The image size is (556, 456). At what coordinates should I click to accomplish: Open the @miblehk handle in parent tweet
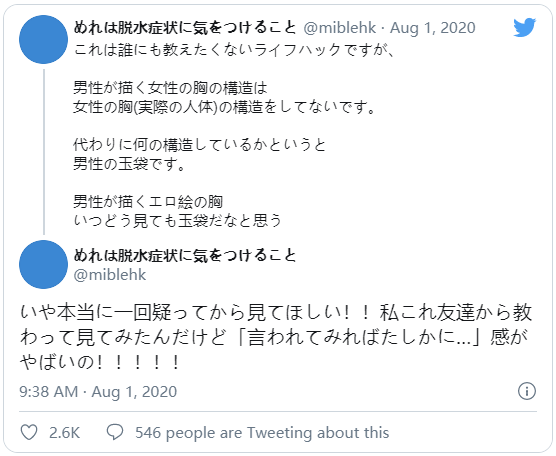pyautogui.click(x=340, y=28)
